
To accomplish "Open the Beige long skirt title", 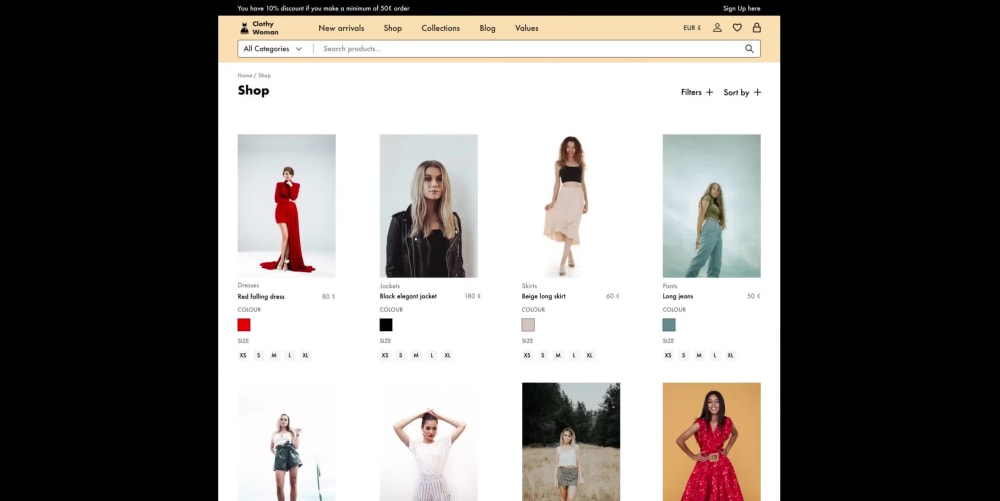I will click(543, 296).
